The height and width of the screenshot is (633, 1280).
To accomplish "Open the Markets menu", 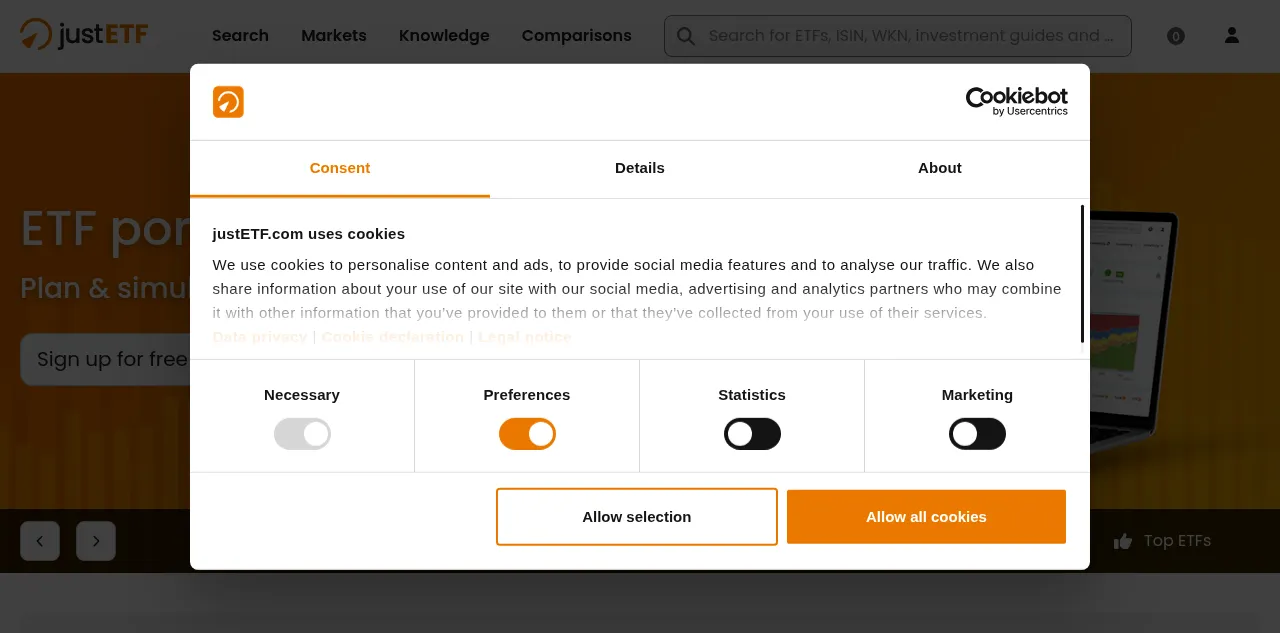I will pyautogui.click(x=334, y=36).
